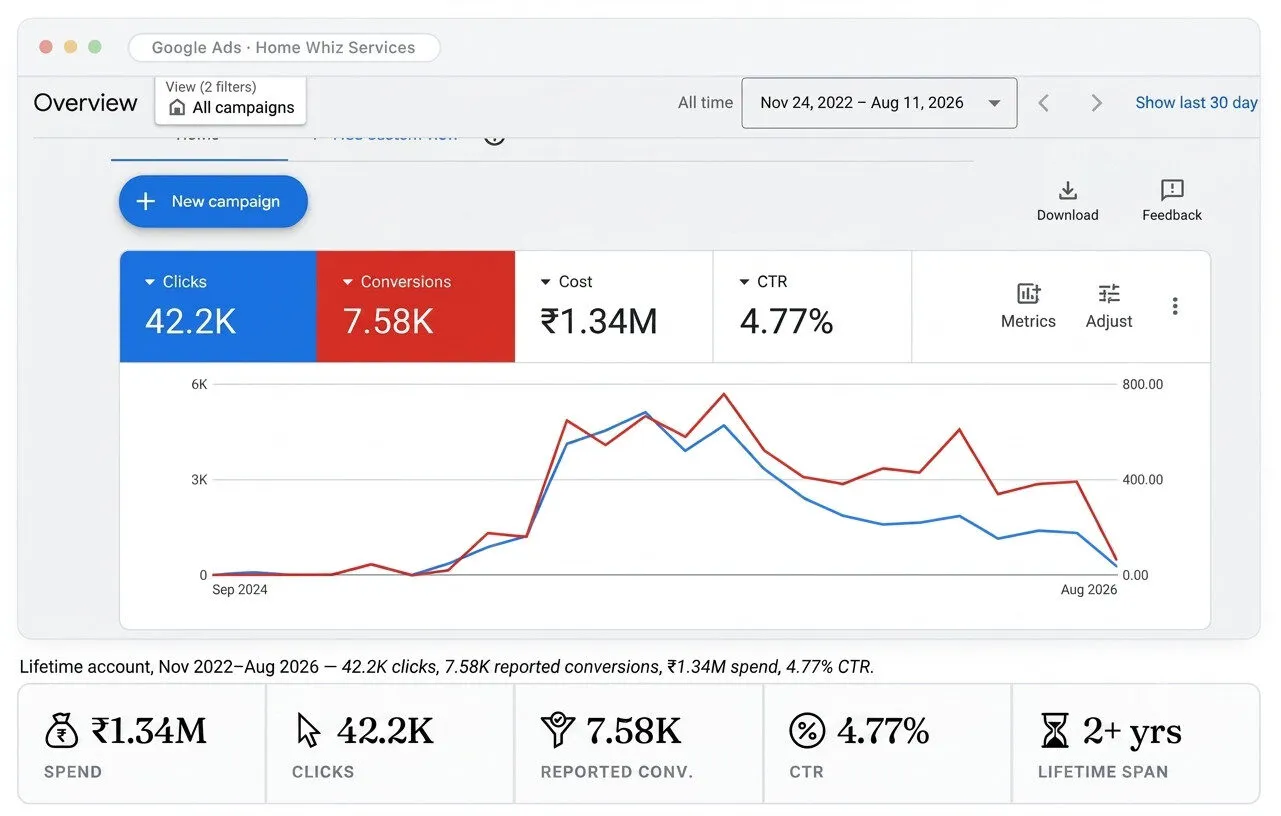Screen dimensions: 1281x816
Task: Click the 7.58K value in red card
Action: 388,321
